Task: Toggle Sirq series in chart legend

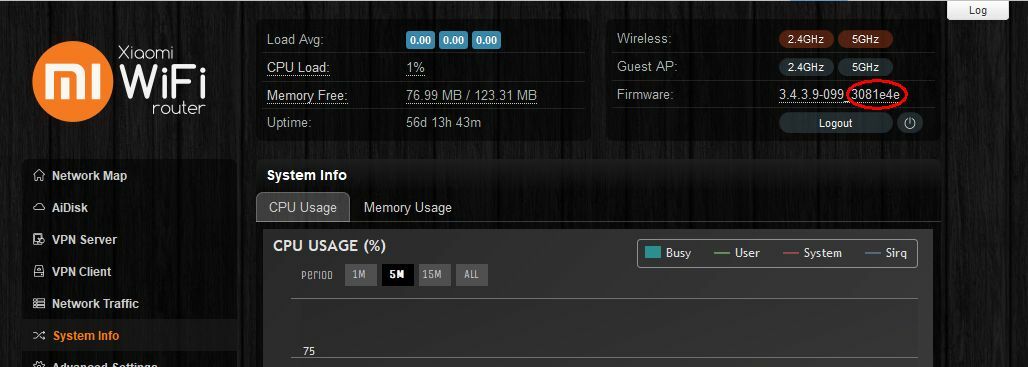Action: pos(886,253)
